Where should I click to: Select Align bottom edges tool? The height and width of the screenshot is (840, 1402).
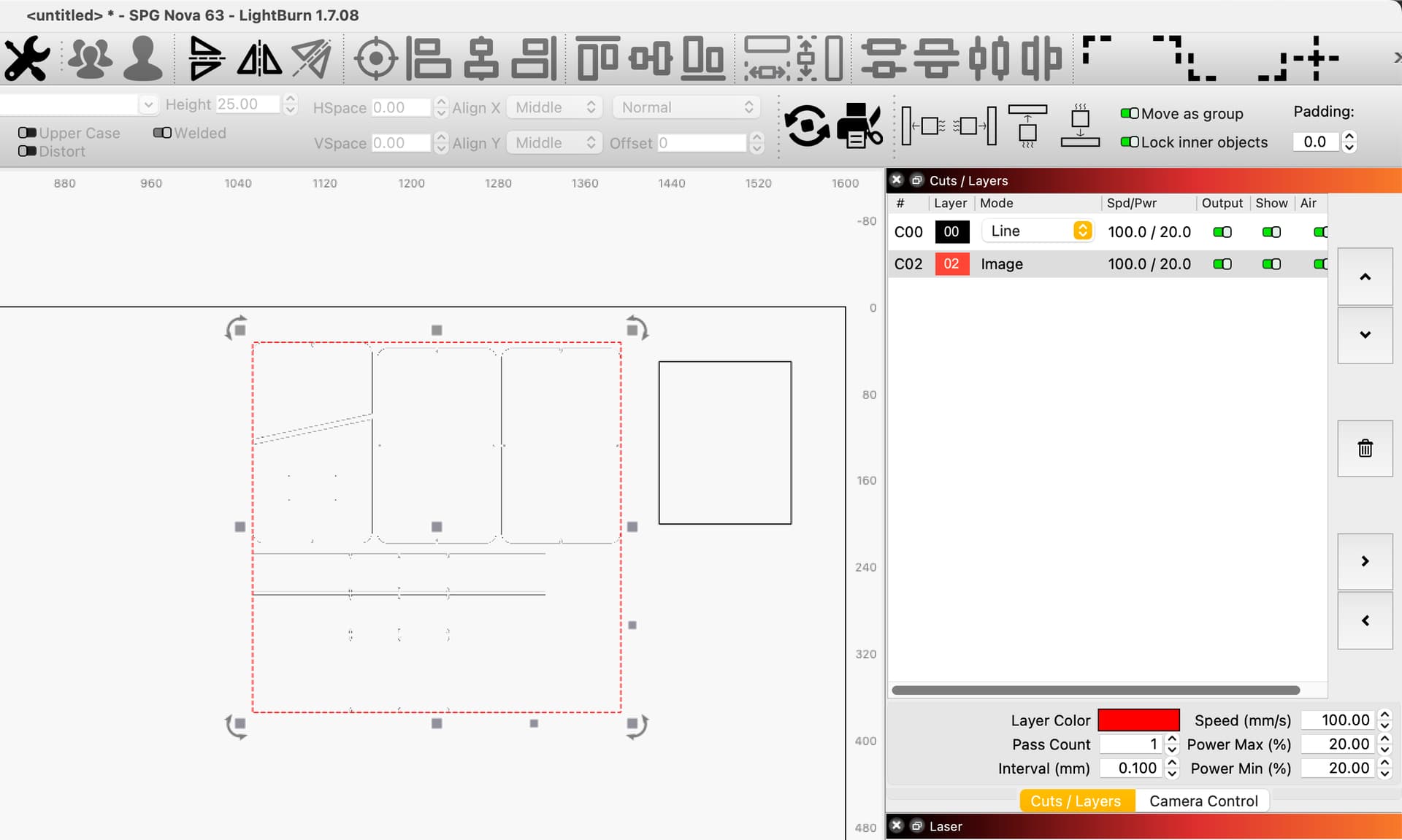point(703,58)
